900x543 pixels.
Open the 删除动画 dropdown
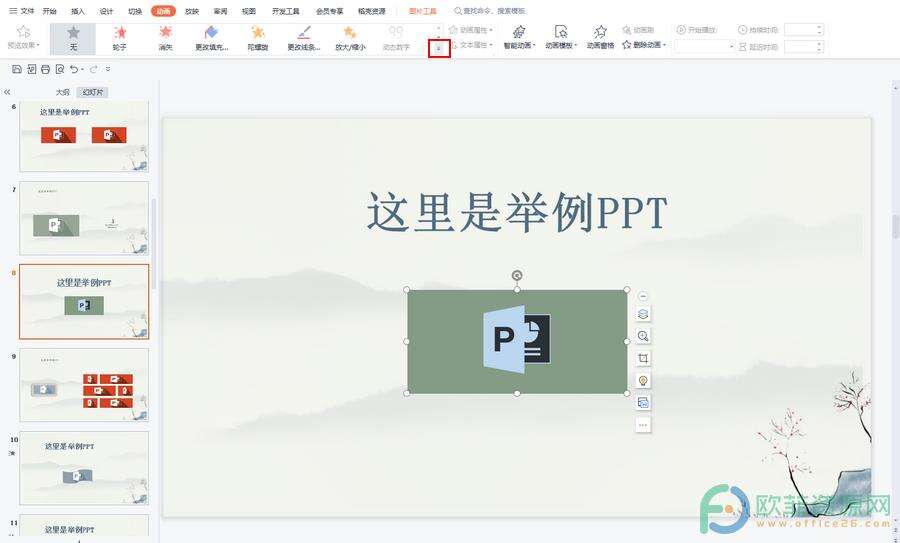[645, 45]
